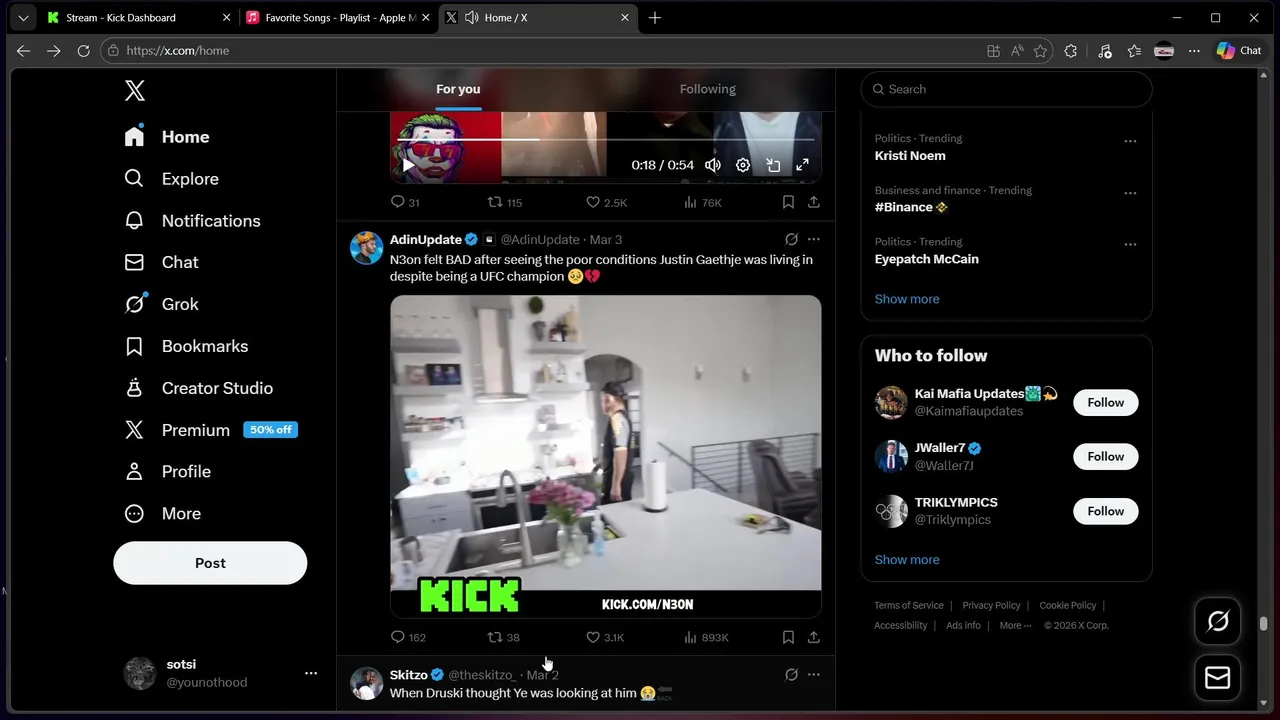The height and width of the screenshot is (720, 1280).
Task: Share the AdinUpdate post
Action: 814,637
